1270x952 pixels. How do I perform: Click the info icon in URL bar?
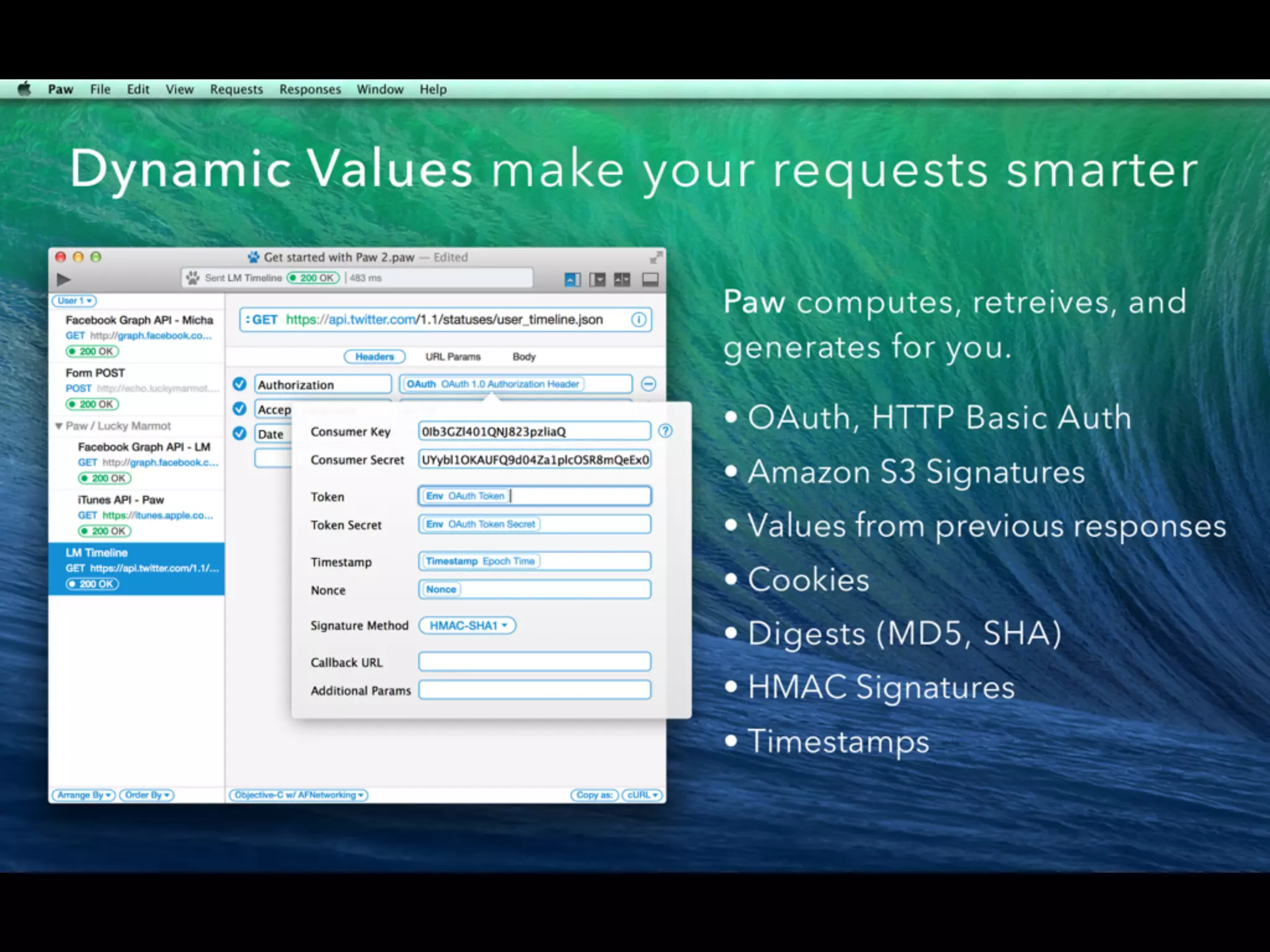pos(639,320)
